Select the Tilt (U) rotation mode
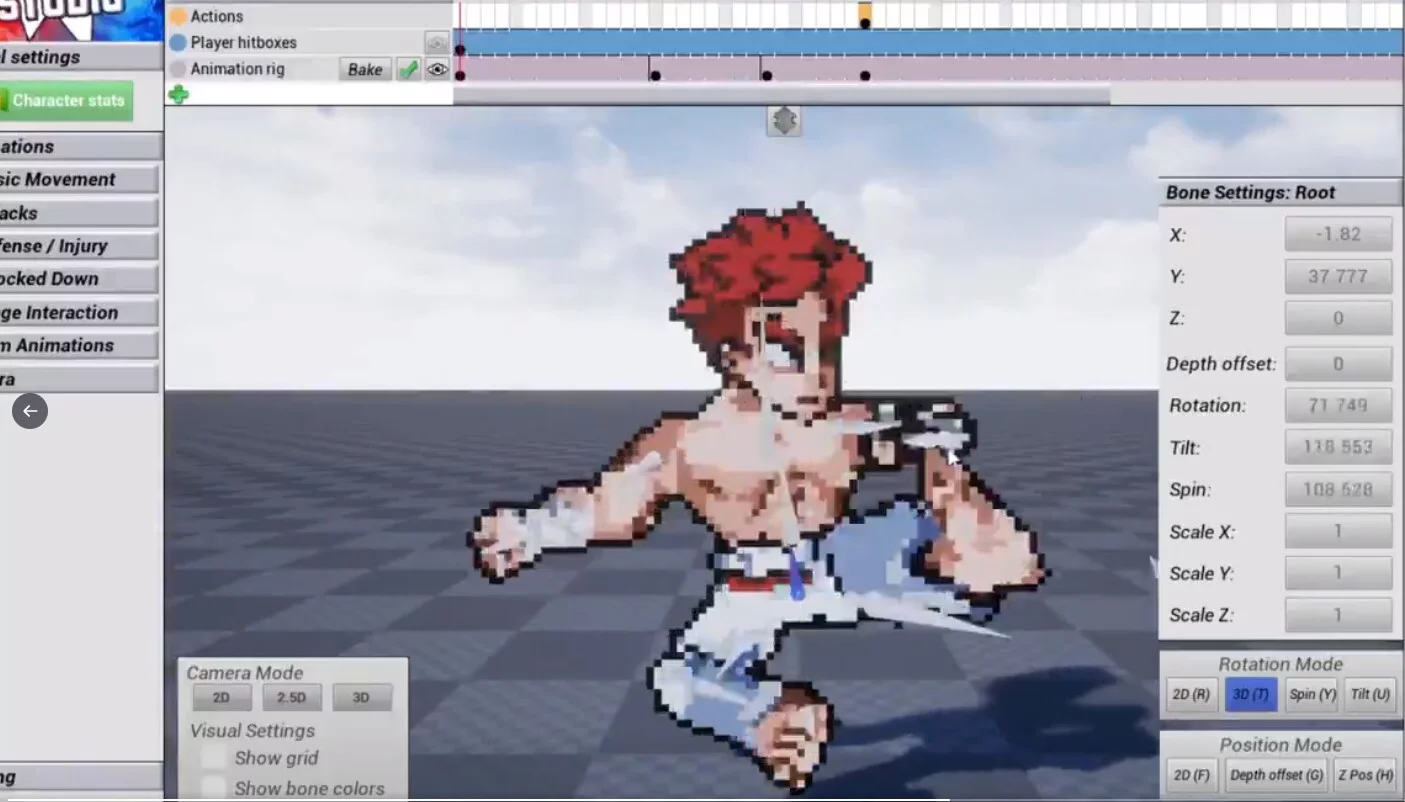Viewport: 1405px width, 802px height. click(1370, 694)
